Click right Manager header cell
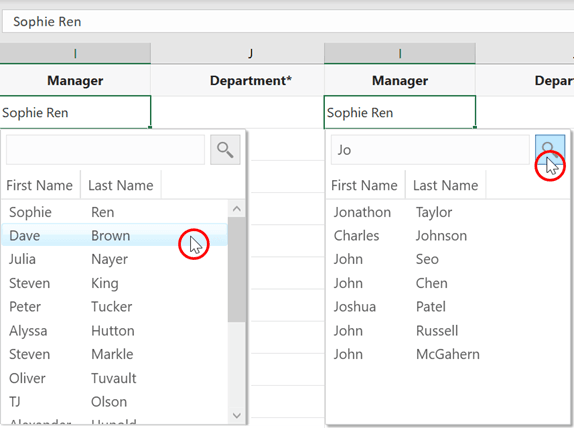This screenshot has height=428, width=574. point(400,80)
